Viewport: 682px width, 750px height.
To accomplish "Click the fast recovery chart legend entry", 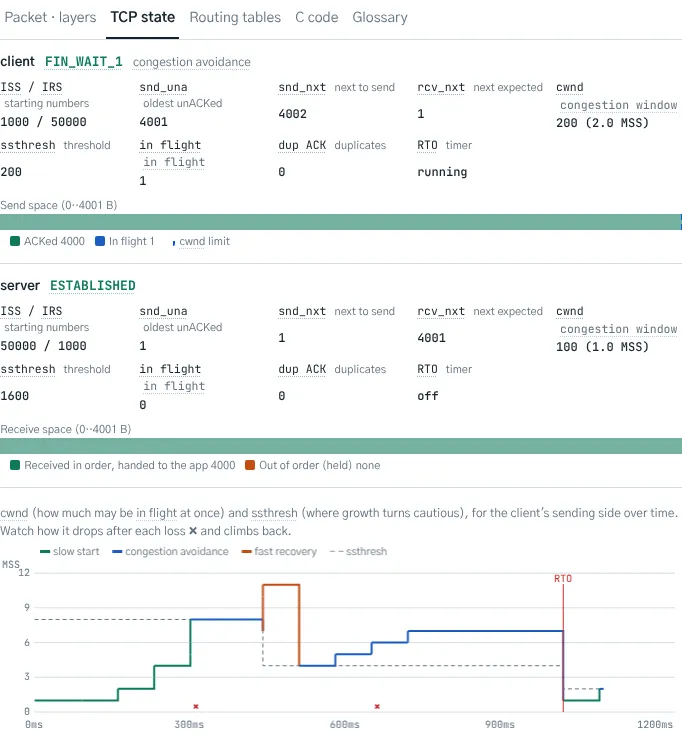I will click(279, 551).
